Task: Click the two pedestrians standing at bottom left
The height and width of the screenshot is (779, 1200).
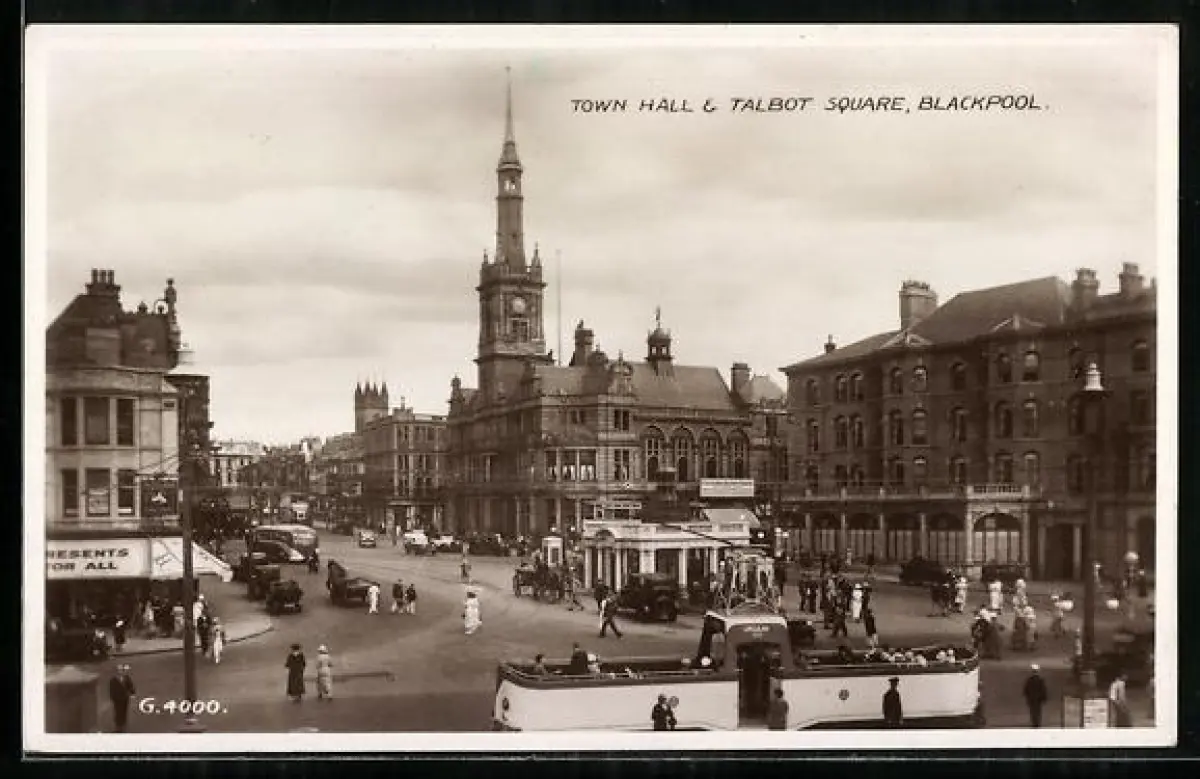Action: pos(309,672)
